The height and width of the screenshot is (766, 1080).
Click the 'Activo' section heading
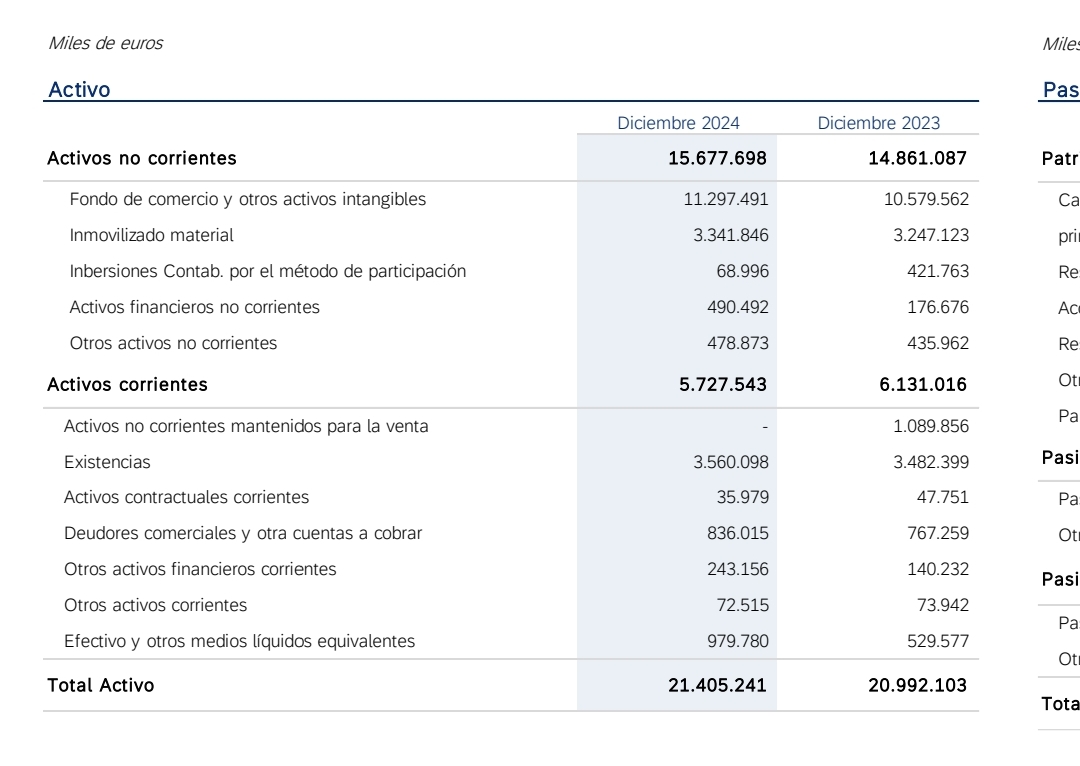coord(79,90)
